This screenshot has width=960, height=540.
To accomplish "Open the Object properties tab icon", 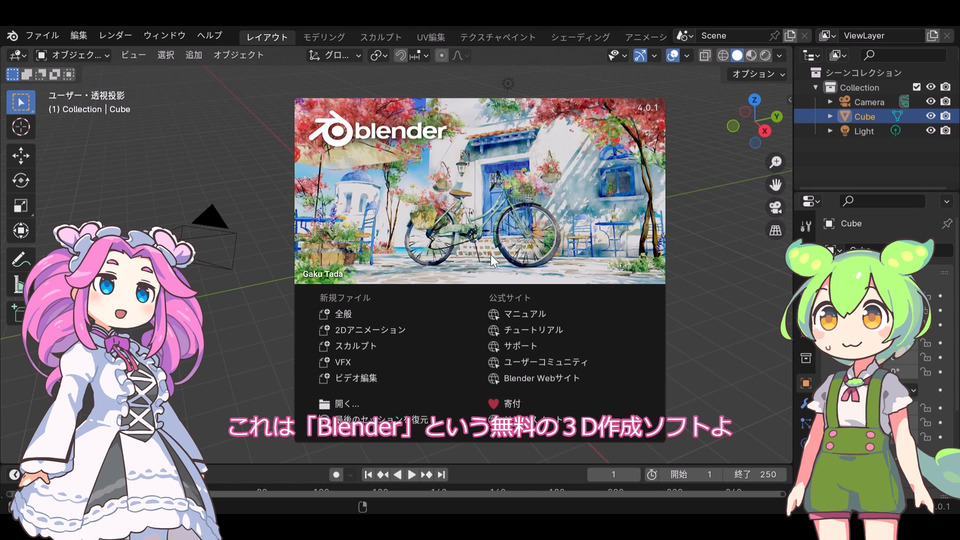I will coord(806,383).
